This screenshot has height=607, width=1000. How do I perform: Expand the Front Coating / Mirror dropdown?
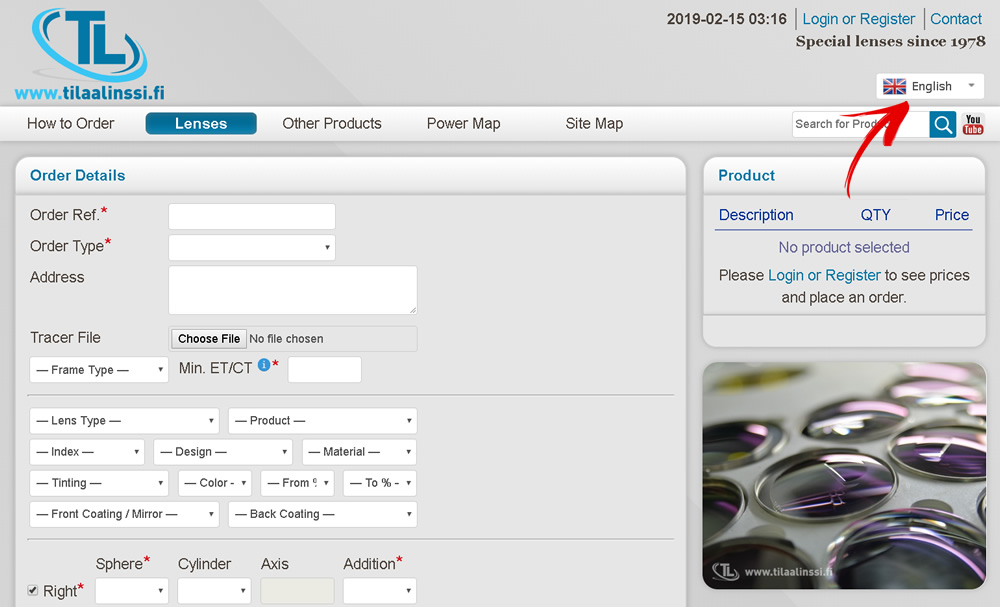pos(124,514)
